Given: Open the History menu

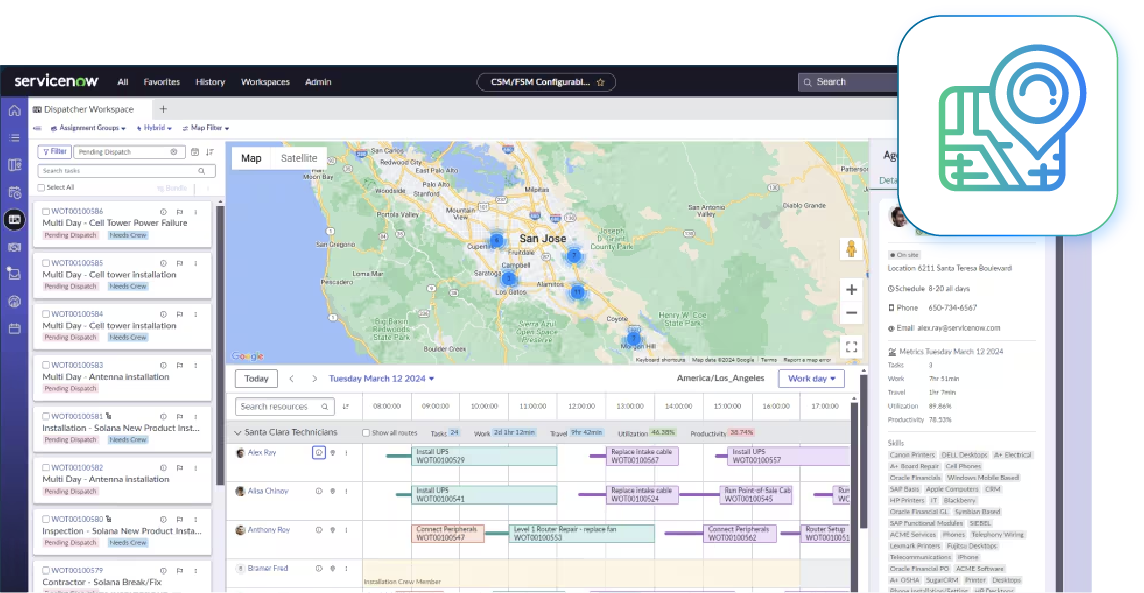Looking at the screenshot, I should pos(210,82).
